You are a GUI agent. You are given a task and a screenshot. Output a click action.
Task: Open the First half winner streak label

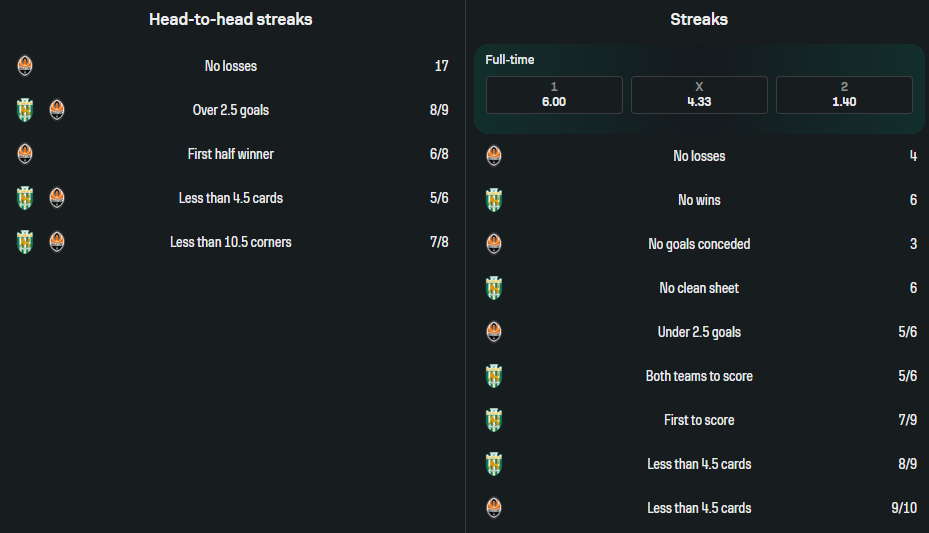click(231, 154)
